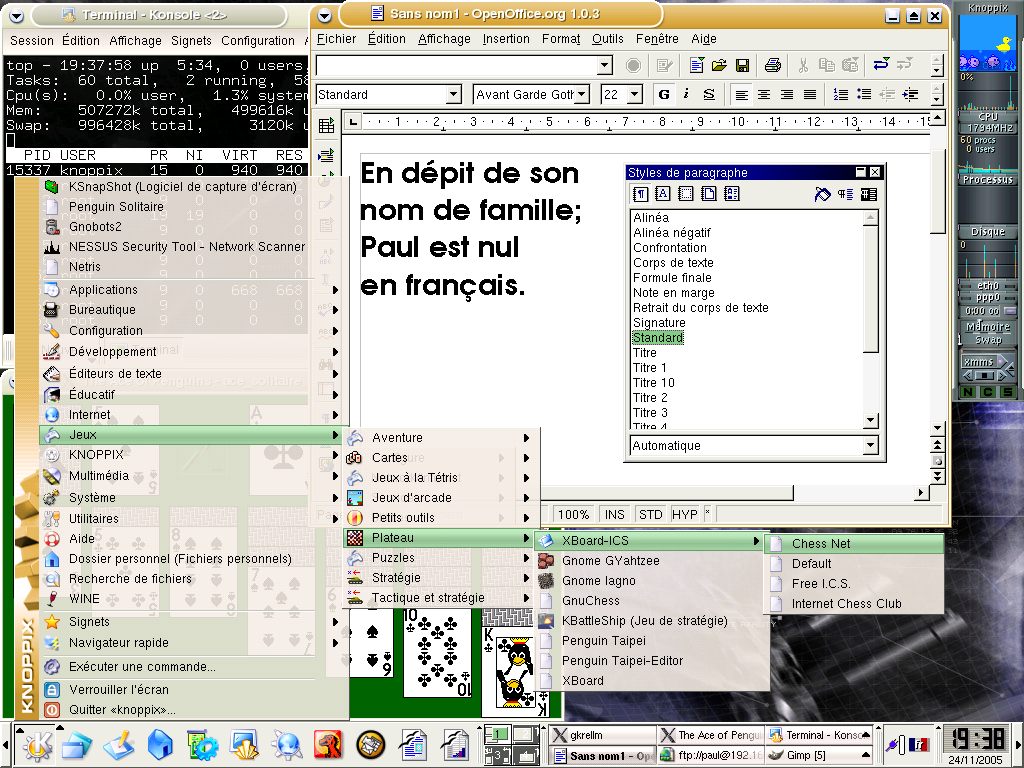This screenshot has height=768, width=1024.
Task: Click the Undo arrow icon in OpenOffice
Action: (881, 65)
